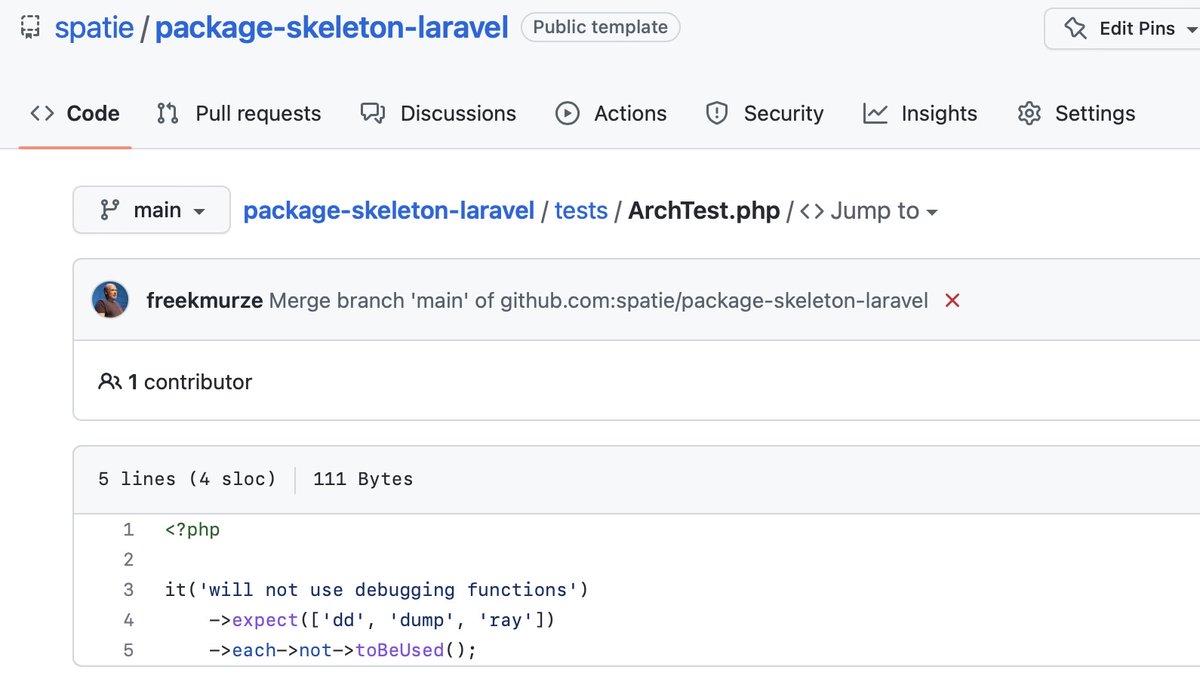Click the pin icon in Edit Pins
1200x688 pixels.
pos(1076,28)
